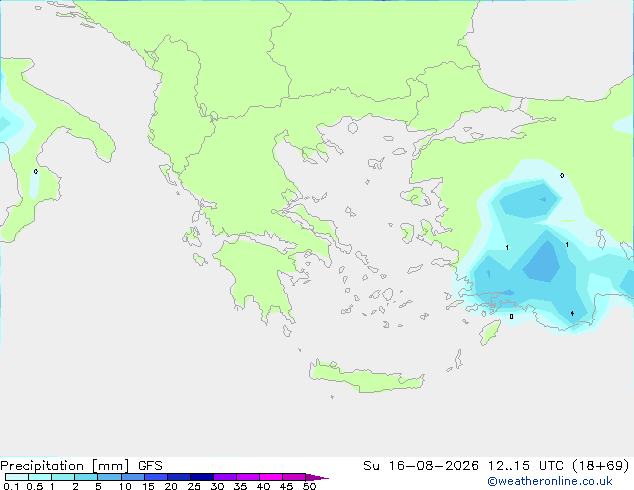Click the '0' value label over southern Italy
The height and width of the screenshot is (490, 634).
tap(36, 172)
